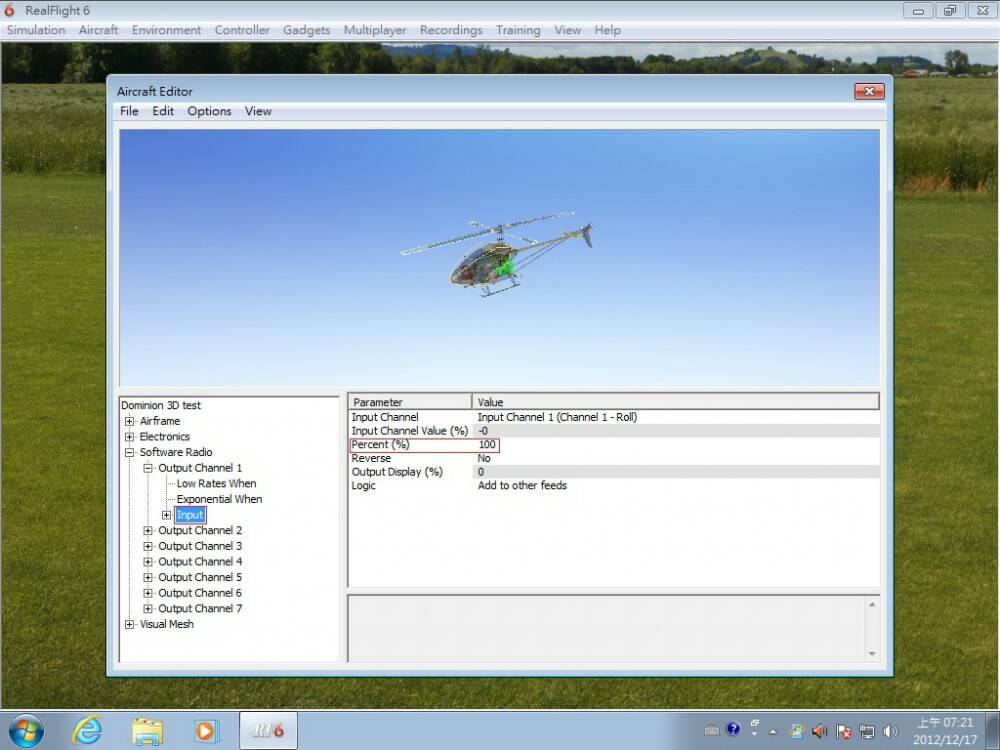Open Windows Media Player taskbar icon
Screen dimensions: 1000x750
206,731
